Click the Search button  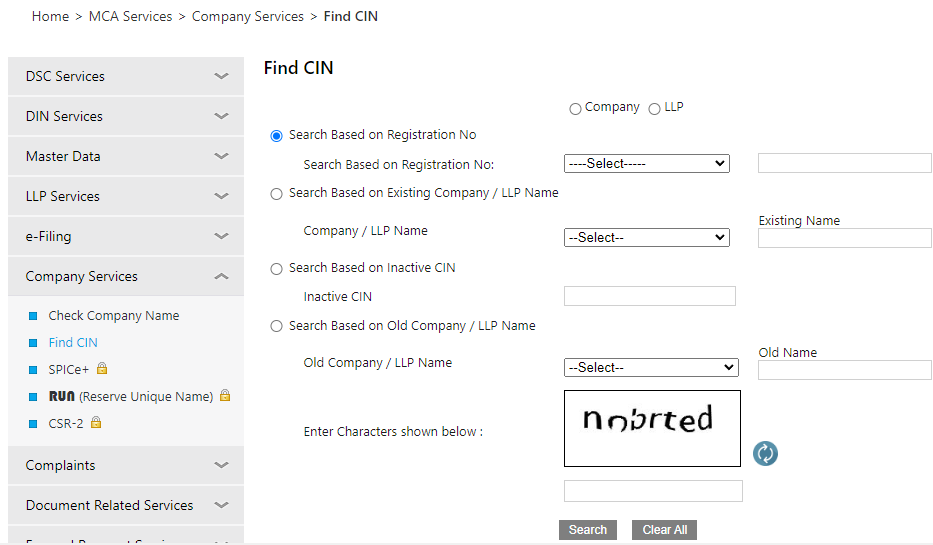(588, 530)
